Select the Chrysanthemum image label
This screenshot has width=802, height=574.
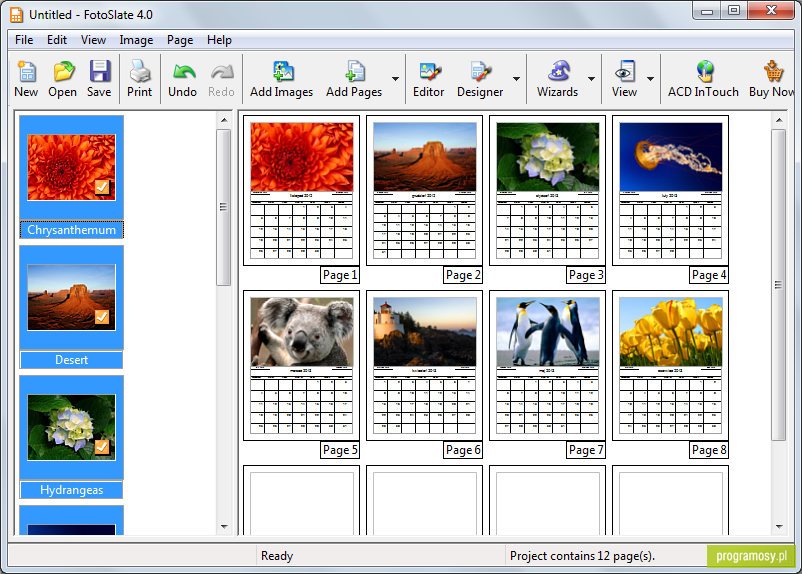pyautogui.click(x=72, y=230)
